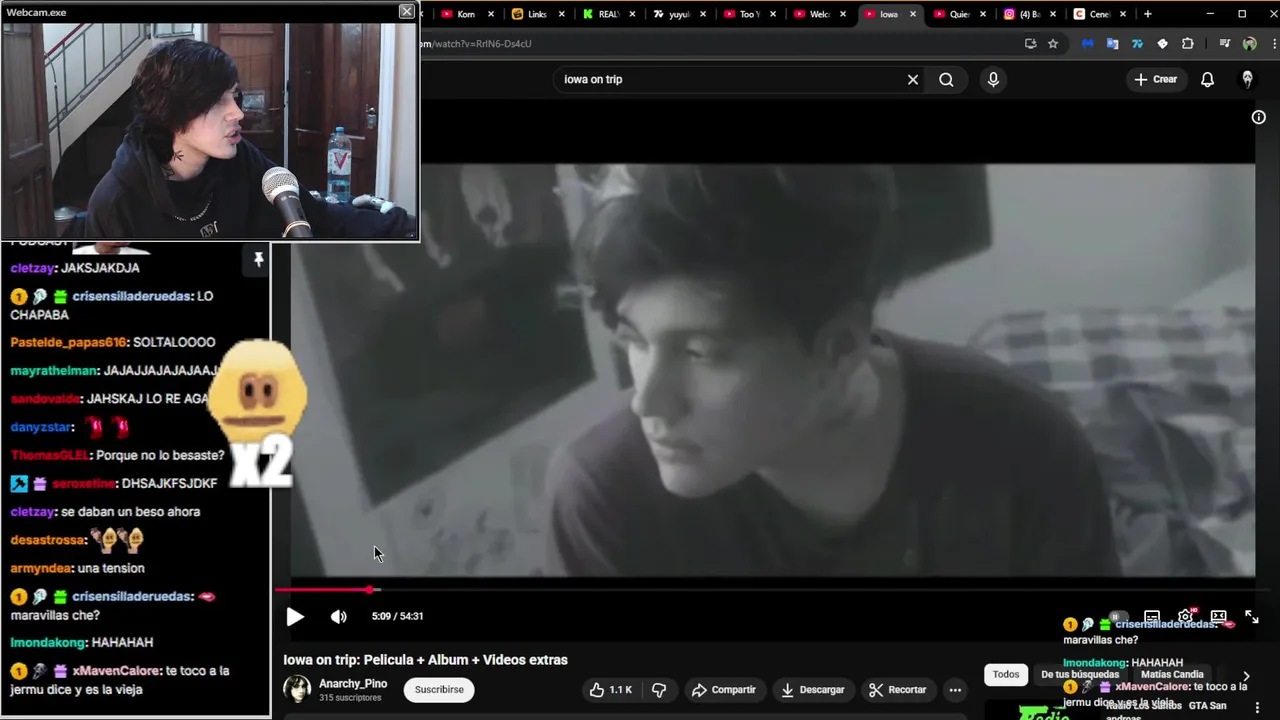Open YouTube account avatar menu
Image resolution: width=1280 pixels, height=720 pixels.
[1247, 79]
